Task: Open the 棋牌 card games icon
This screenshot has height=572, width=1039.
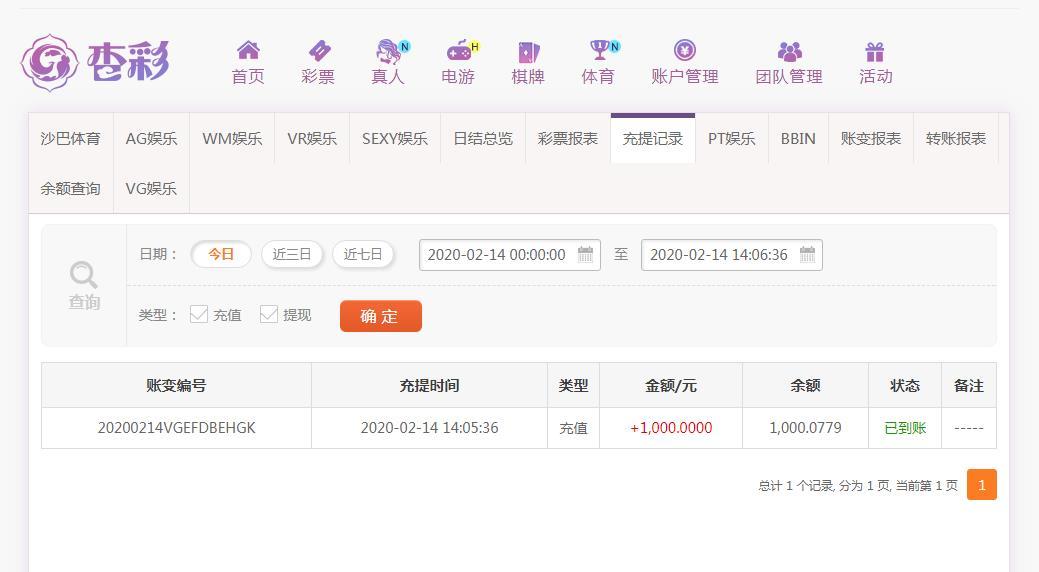Action: (x=528, y=52)
